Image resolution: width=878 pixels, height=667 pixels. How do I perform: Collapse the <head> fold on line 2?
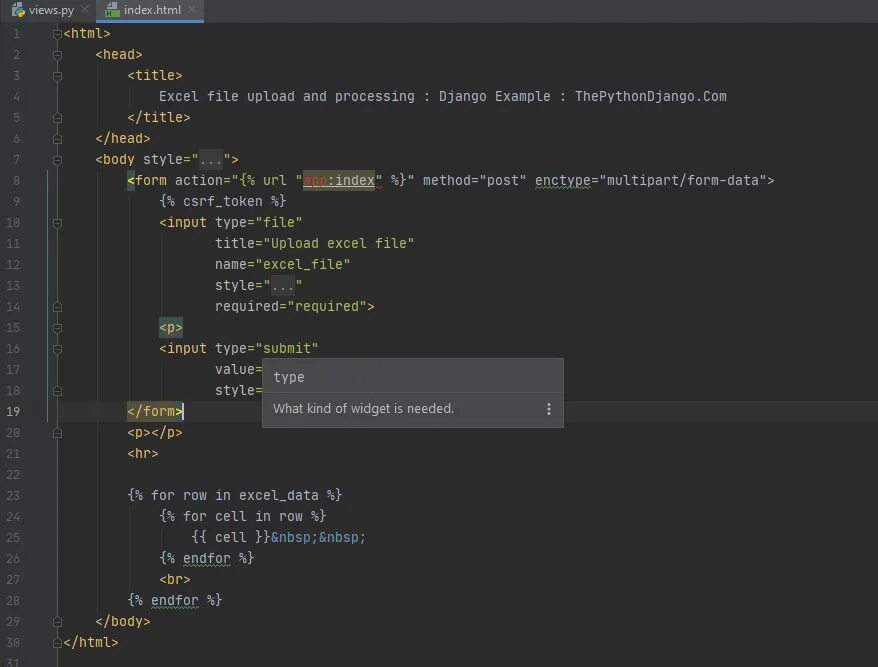[57, 55]
